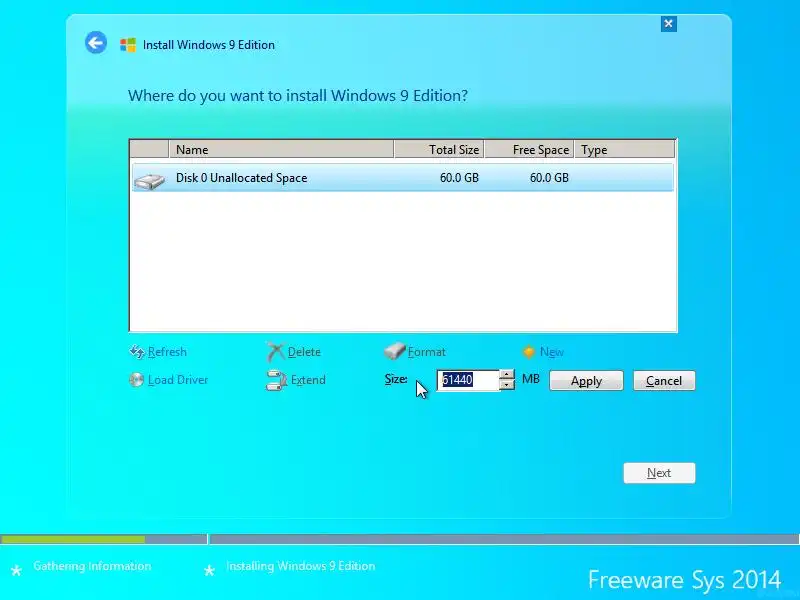Apply the partition size
Viewport: 800px width, 600px height.
(586, 381)
